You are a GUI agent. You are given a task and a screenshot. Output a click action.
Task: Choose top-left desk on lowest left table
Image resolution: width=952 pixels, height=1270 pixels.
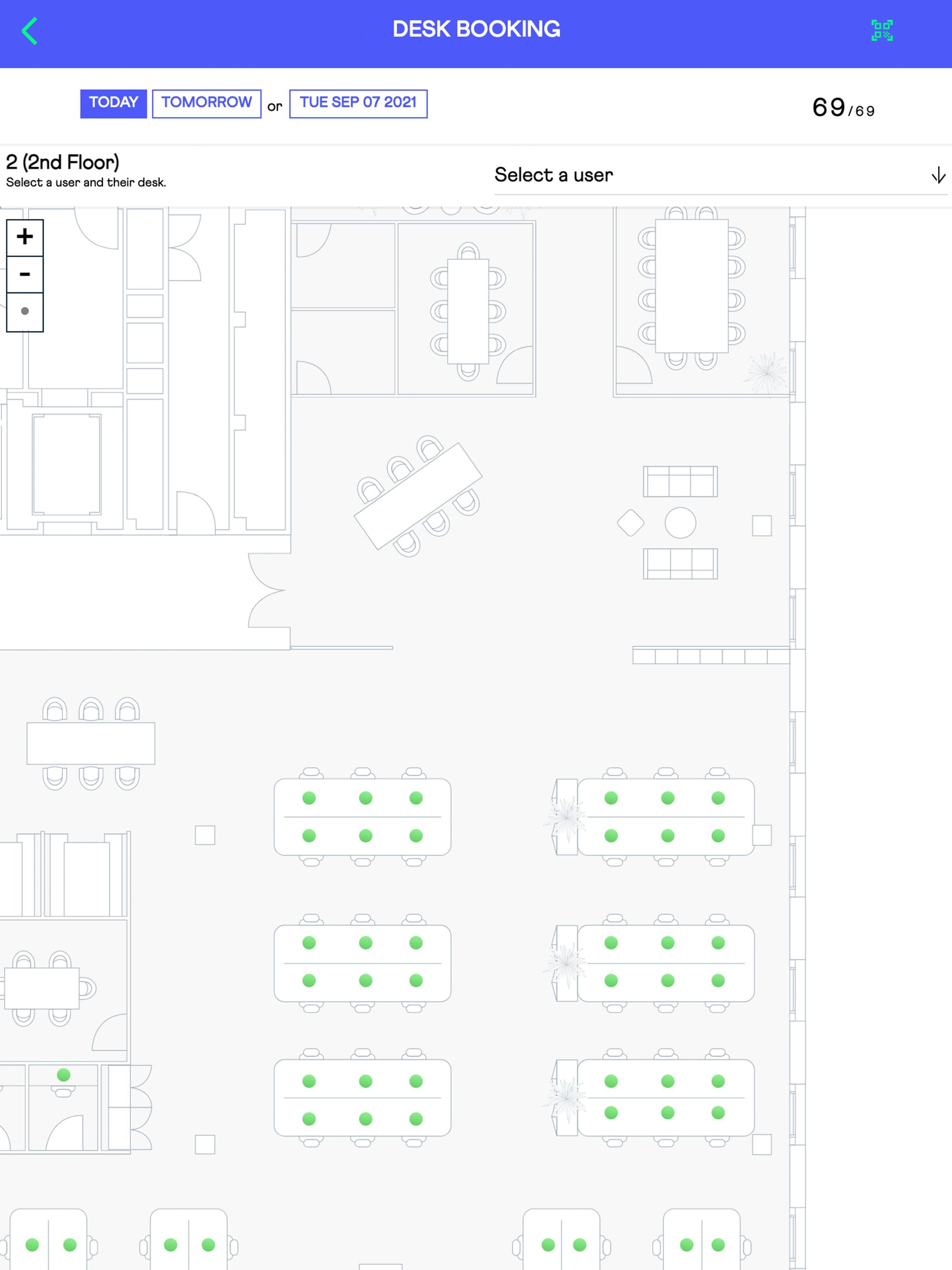click(309, 1081)
